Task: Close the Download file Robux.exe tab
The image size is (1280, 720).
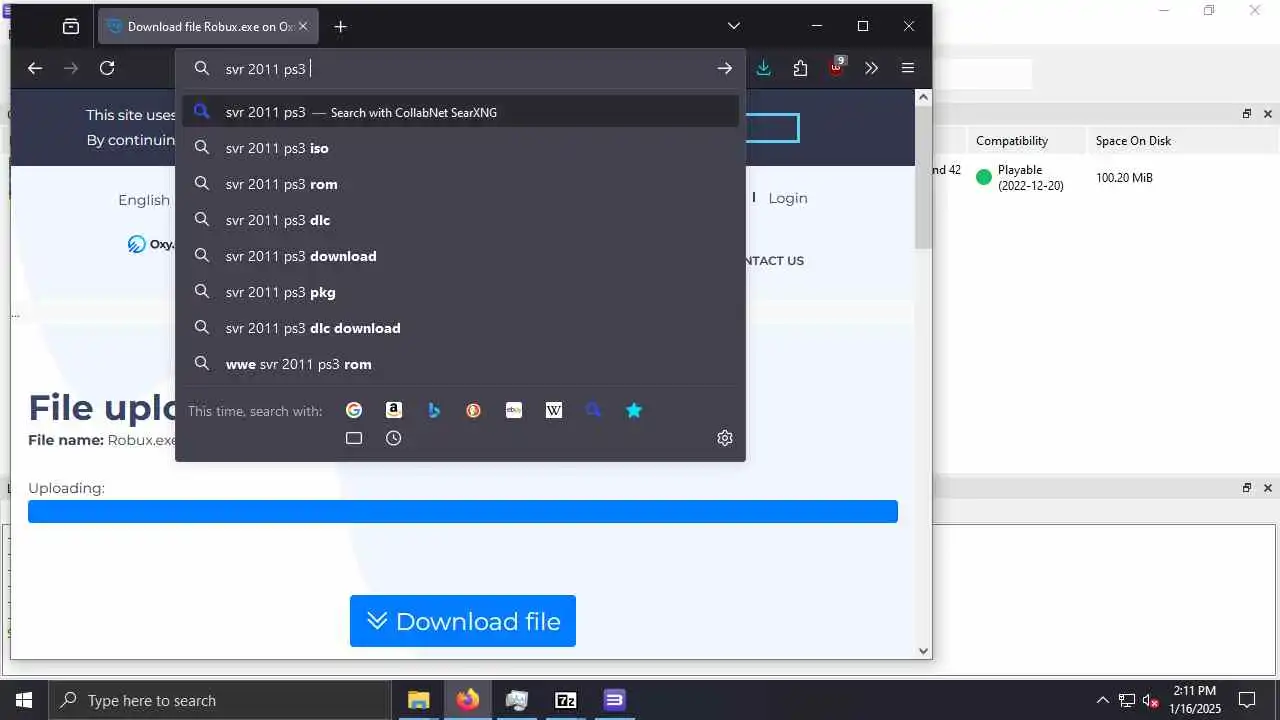Action: coord(304,27)
